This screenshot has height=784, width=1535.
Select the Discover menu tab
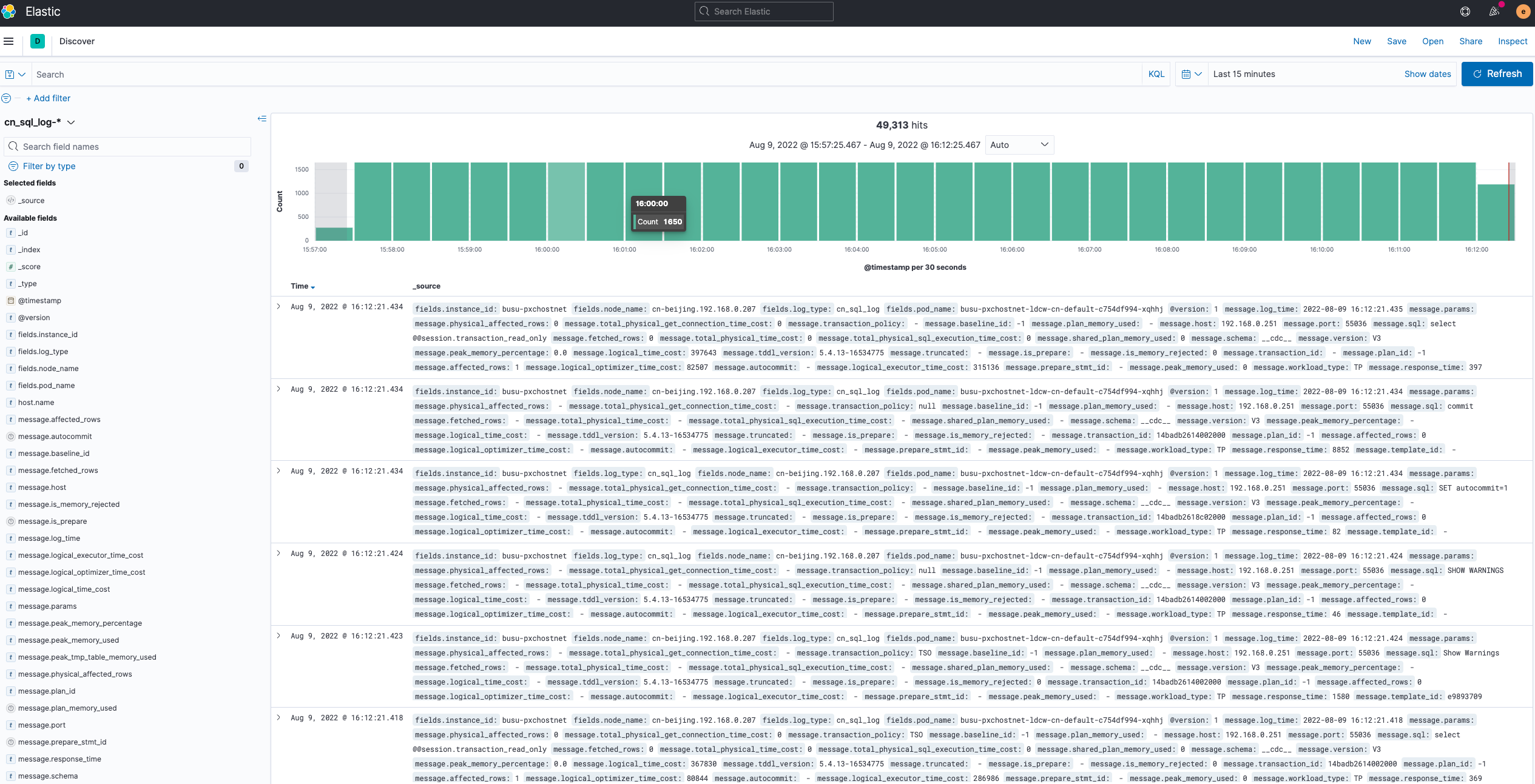(77, 41)
